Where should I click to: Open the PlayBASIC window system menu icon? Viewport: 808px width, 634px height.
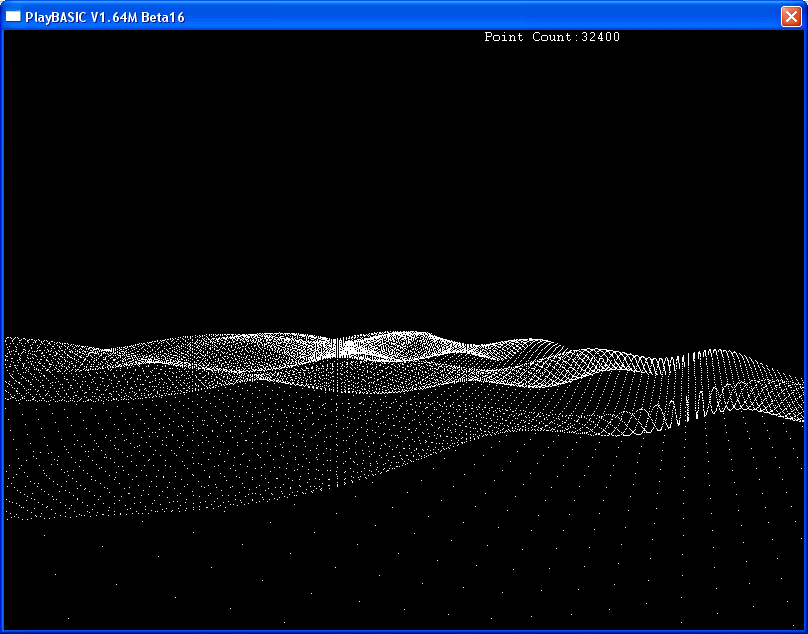[x=13, y=16]
